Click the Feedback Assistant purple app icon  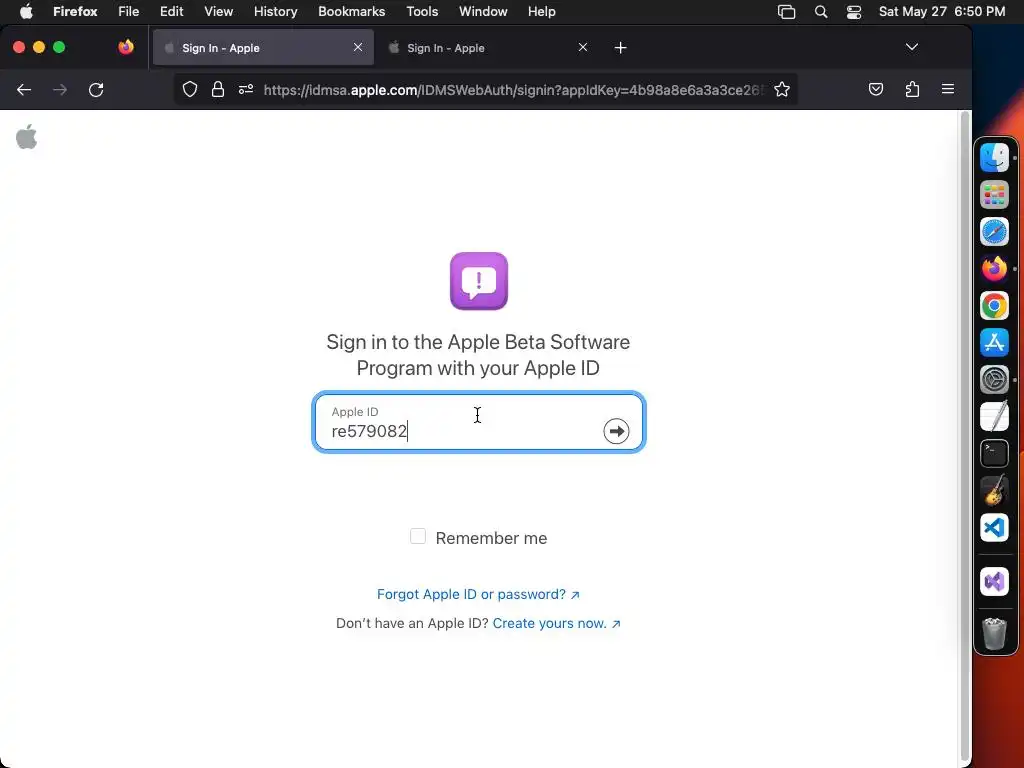[479, 281]
